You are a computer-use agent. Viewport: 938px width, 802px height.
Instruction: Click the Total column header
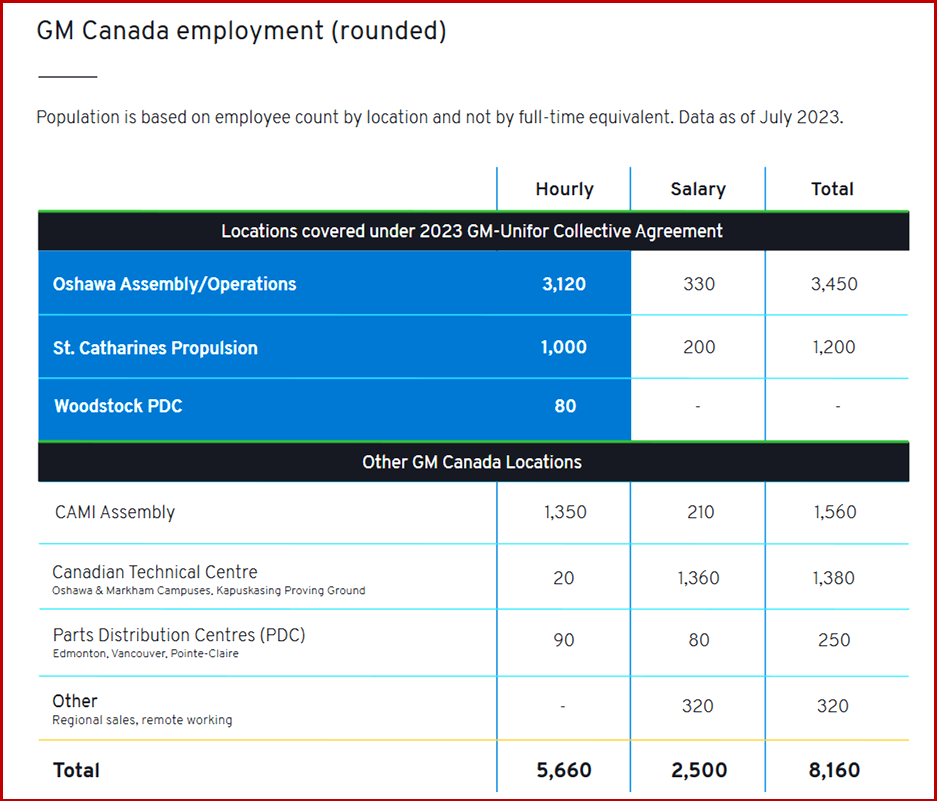click(832, 189)
